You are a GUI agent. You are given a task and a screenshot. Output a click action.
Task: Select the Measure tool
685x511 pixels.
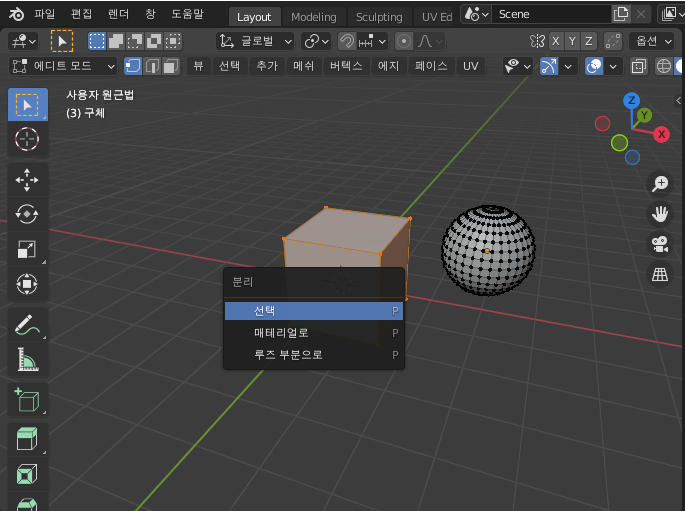(x=28, y=359)
